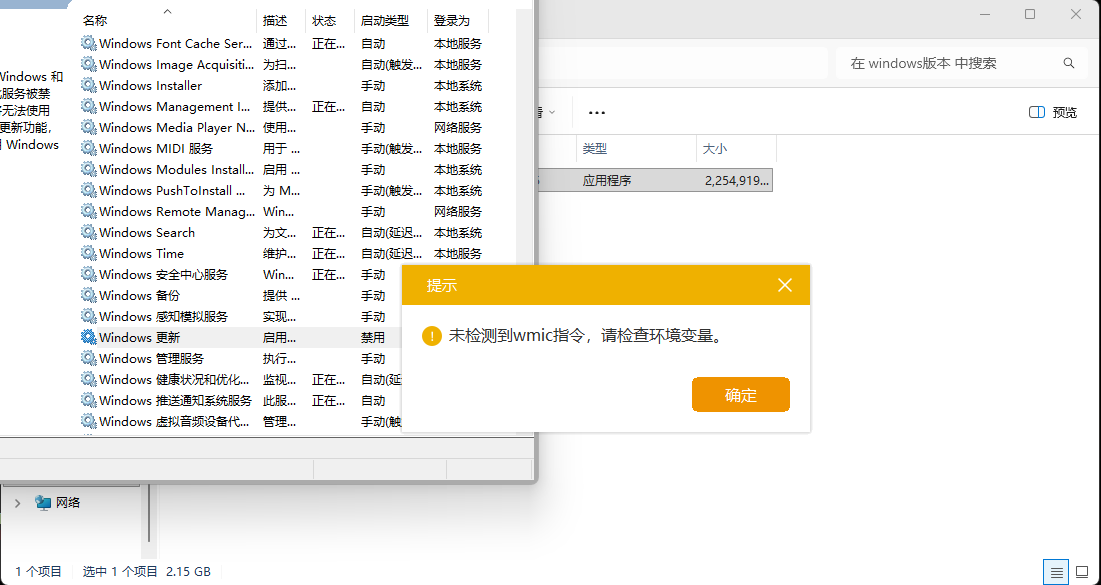This screenshot has width=1101, height=585.
Task: Close the 提示 dialog with the X
Action: click(x=785, y=285)
